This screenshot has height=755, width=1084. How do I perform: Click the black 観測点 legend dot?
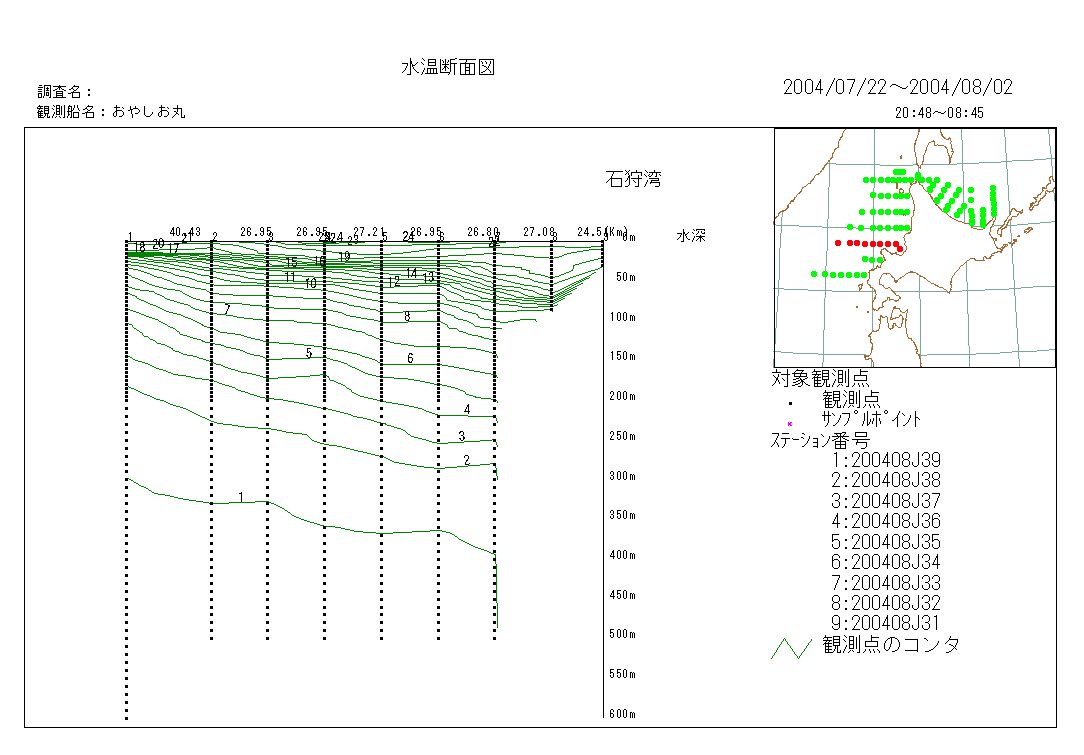789,402
